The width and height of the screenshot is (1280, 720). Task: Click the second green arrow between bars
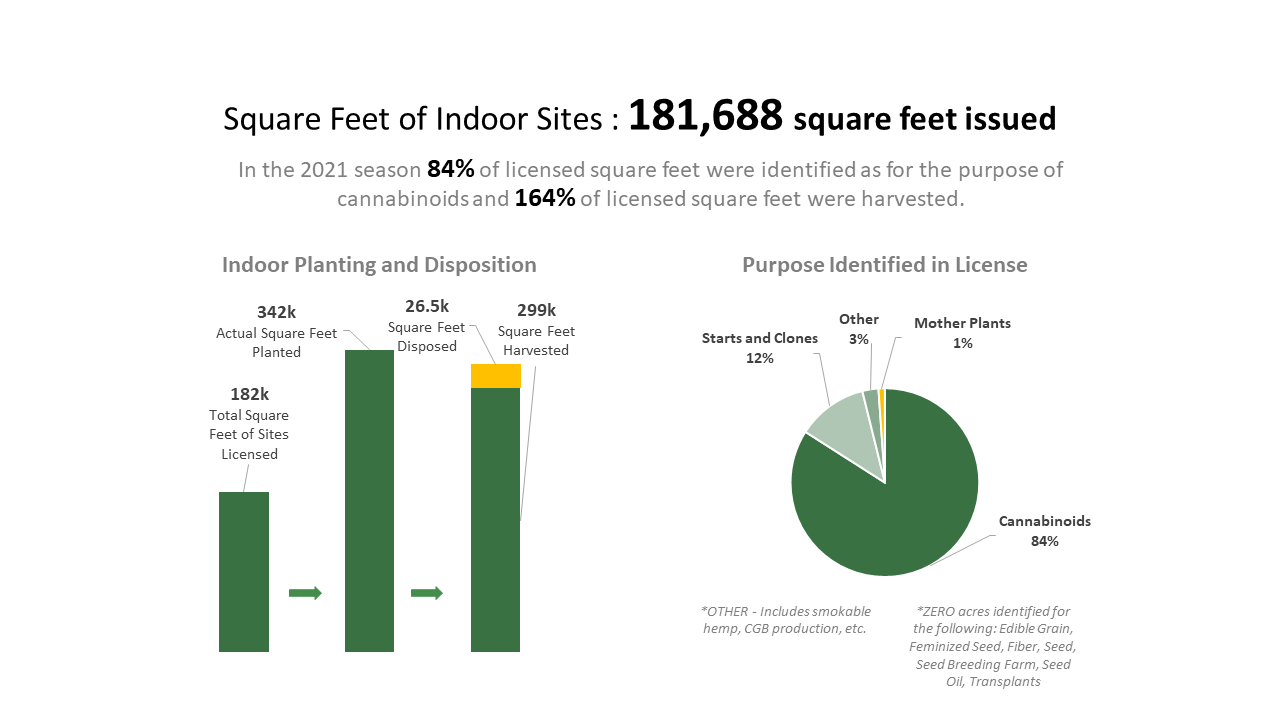[x=427, y=593]
